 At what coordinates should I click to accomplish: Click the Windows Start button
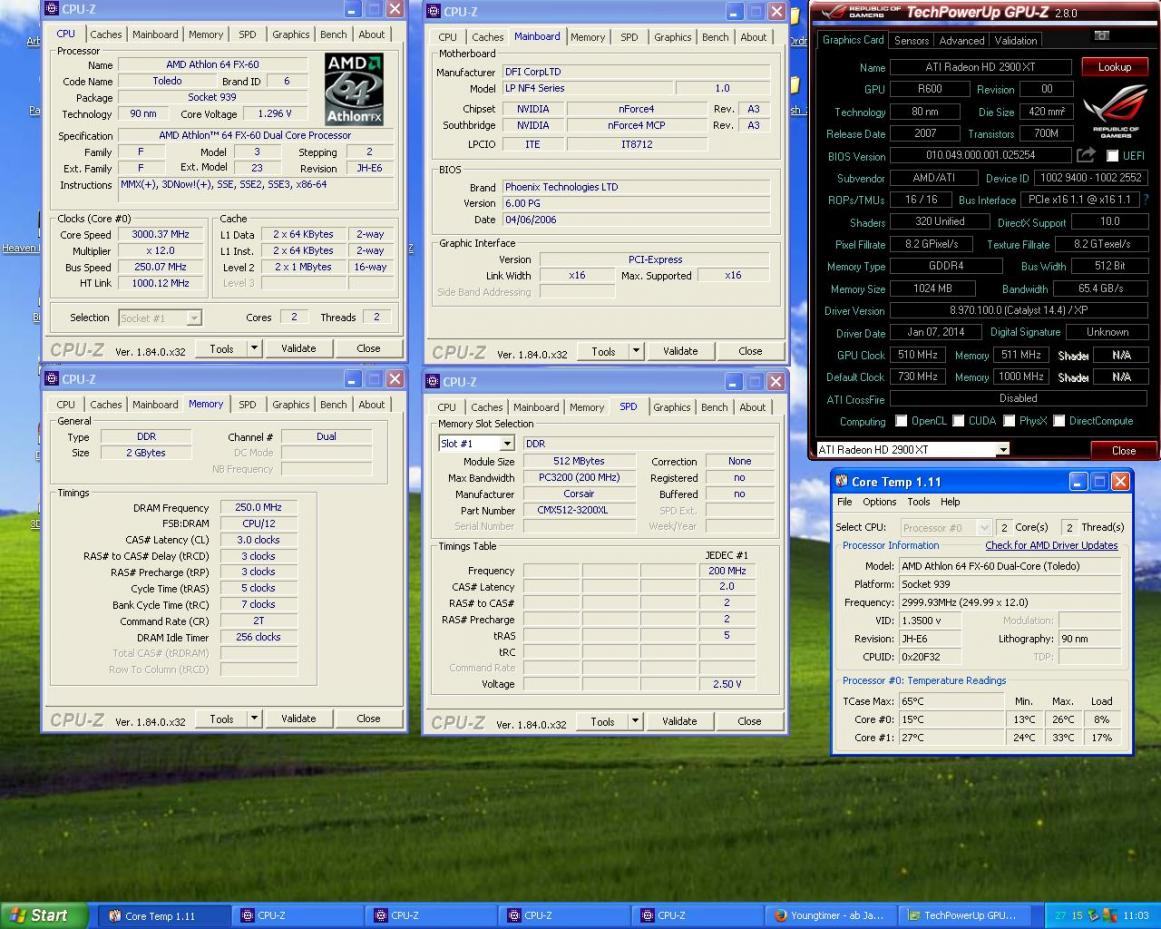43,916
